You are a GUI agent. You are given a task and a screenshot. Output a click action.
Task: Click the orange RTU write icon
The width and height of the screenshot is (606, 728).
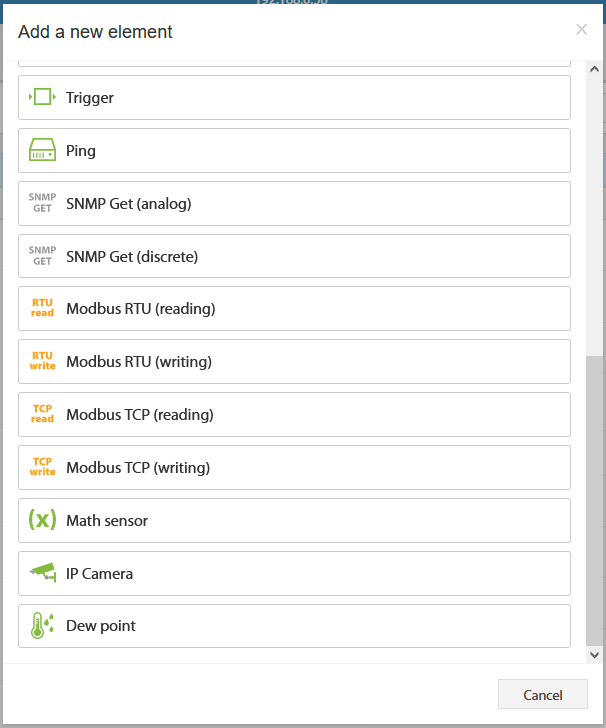click(x=42, y=361)
